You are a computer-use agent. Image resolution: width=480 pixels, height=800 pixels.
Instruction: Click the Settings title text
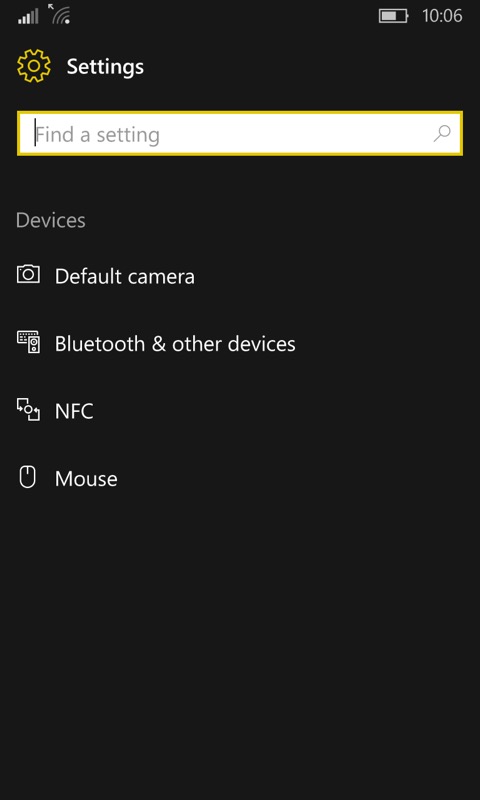pyautogui.click(x=105, y=67)
